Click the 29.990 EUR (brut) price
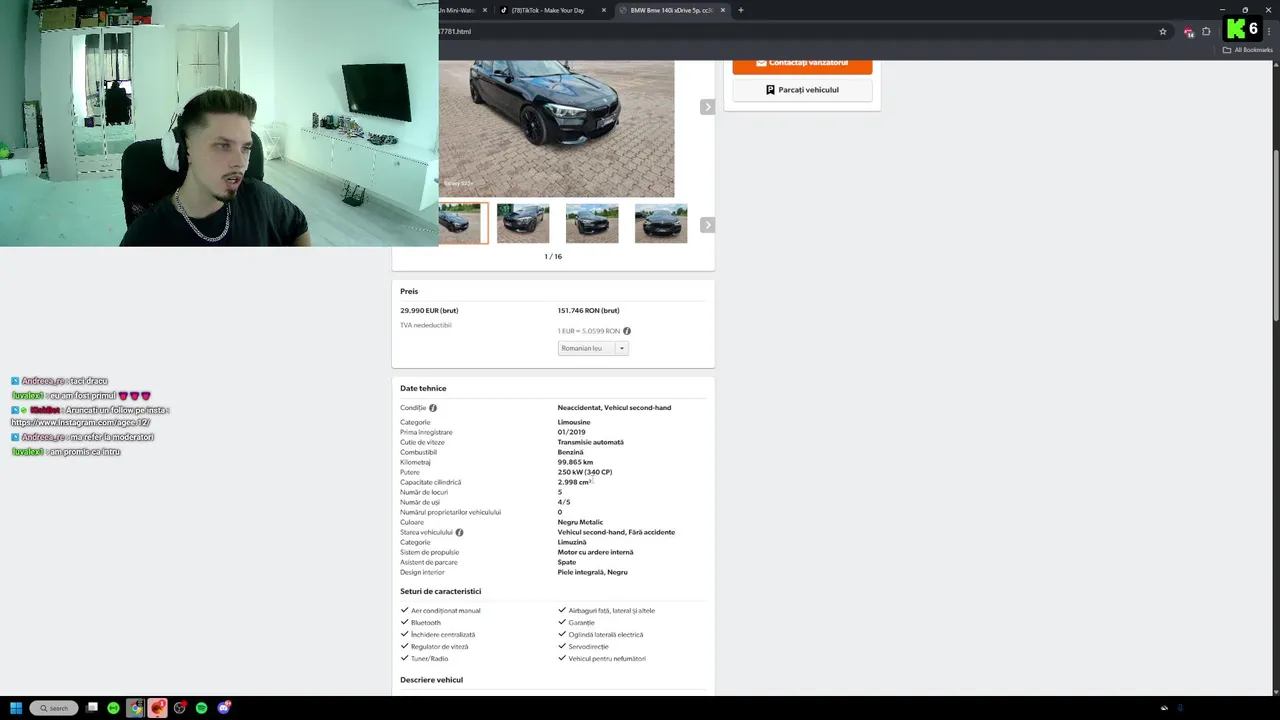1280x720 pixels. [429, 311]
